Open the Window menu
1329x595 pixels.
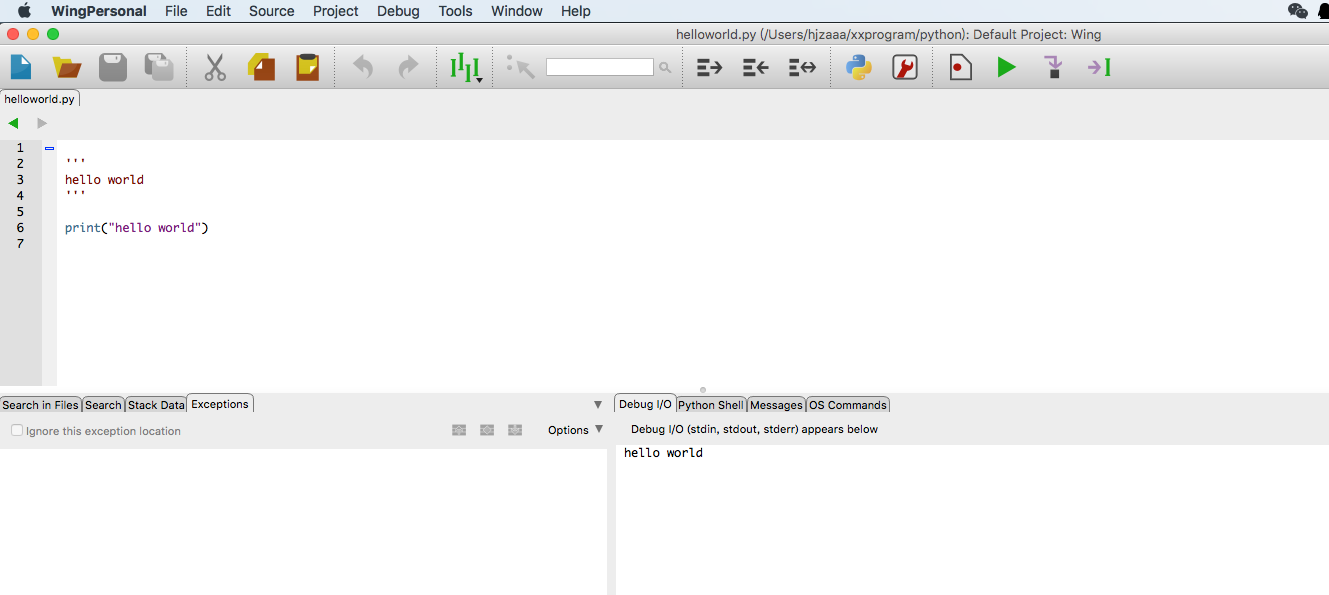pyautogui.click(x=517, y=11)
